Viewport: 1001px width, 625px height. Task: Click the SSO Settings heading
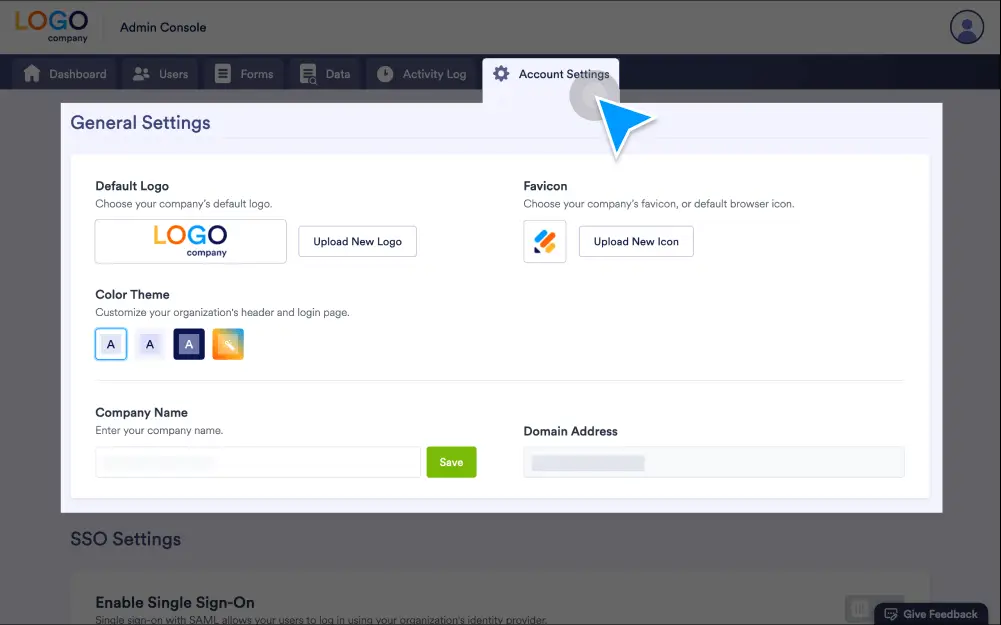coord(126,539)
